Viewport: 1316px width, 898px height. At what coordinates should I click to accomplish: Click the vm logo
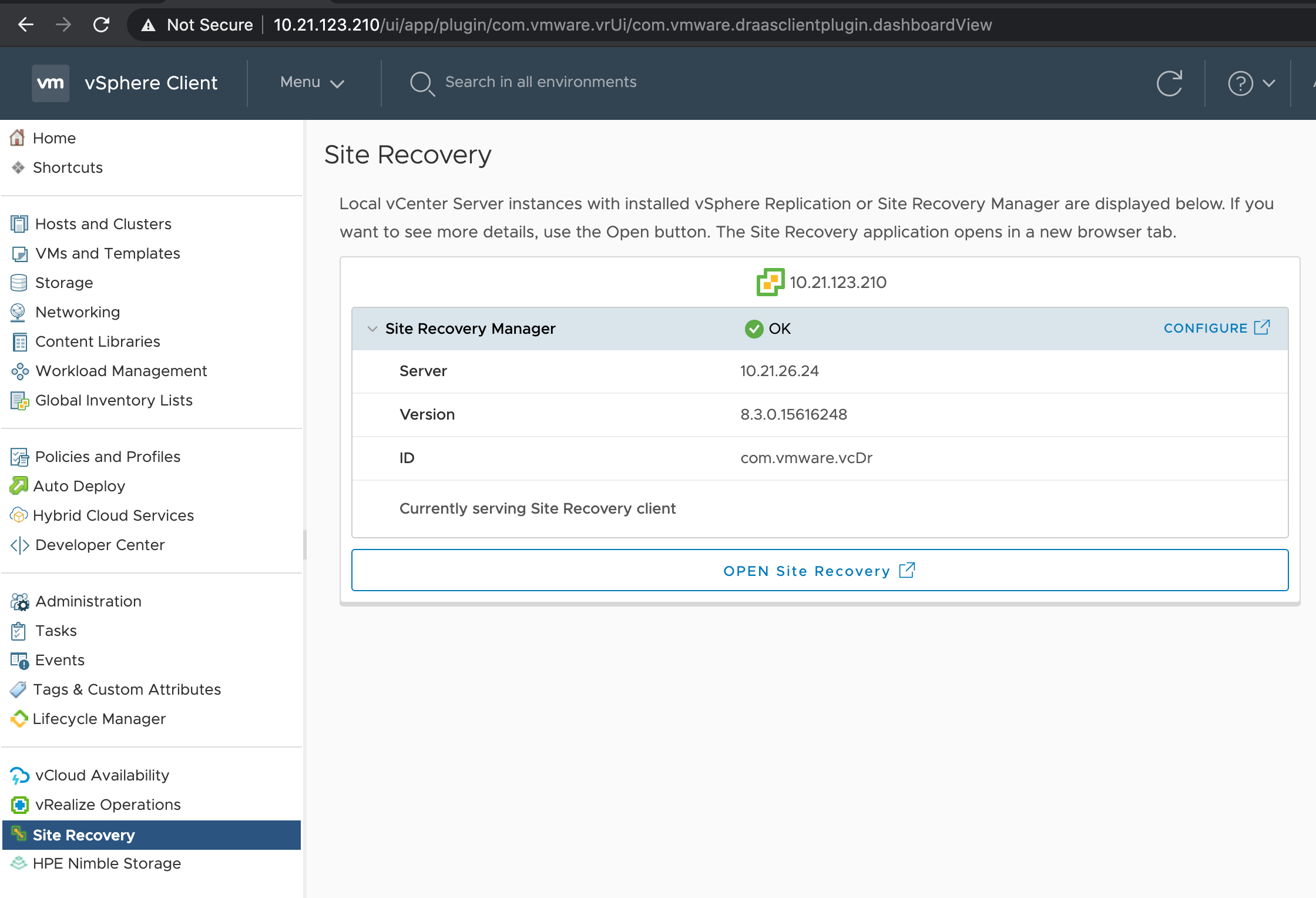[x=51, y=83]
